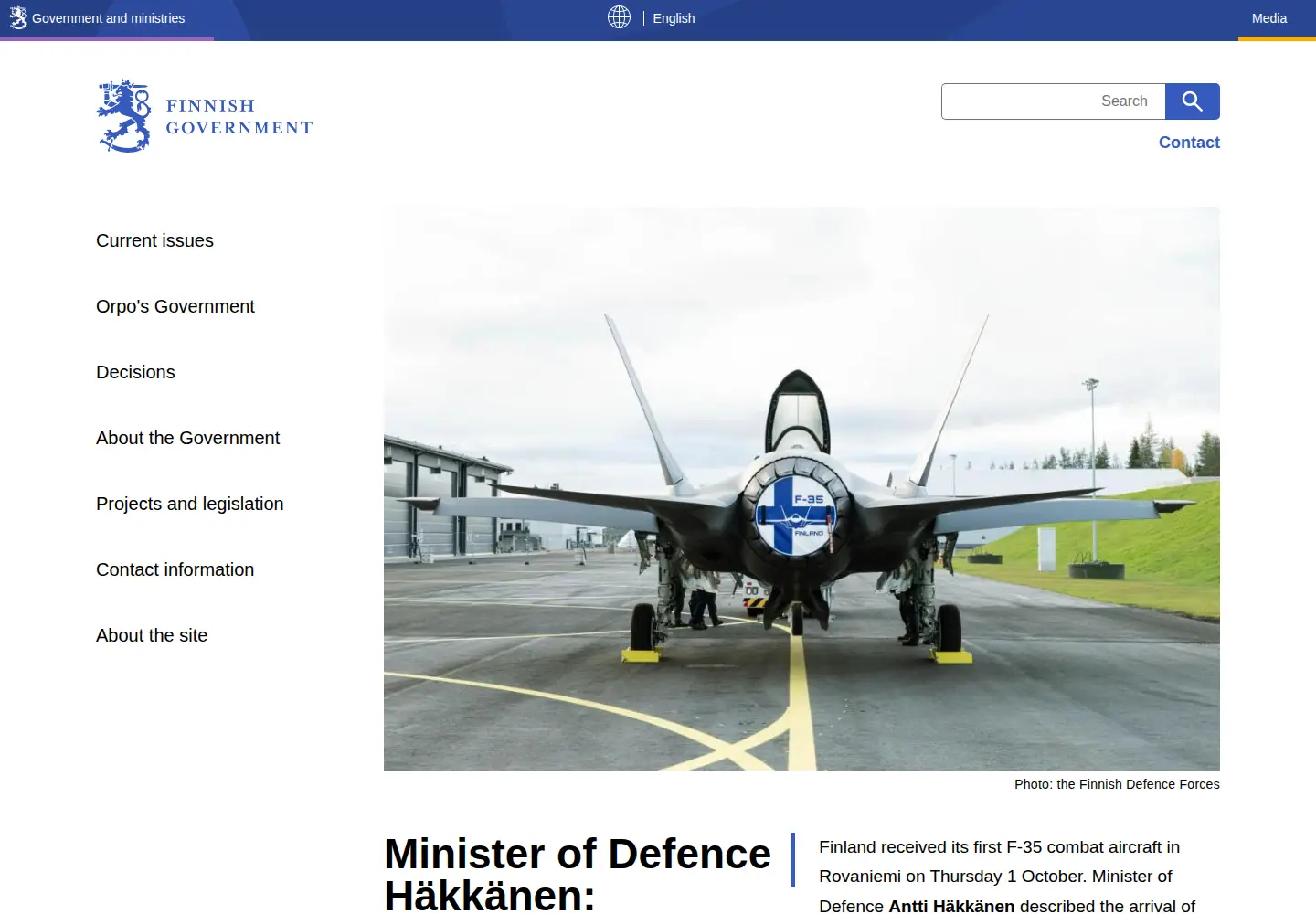The height and width of the screenshot is (914, 1316).
Task: Open Contact information page
Action: point(175,569)
